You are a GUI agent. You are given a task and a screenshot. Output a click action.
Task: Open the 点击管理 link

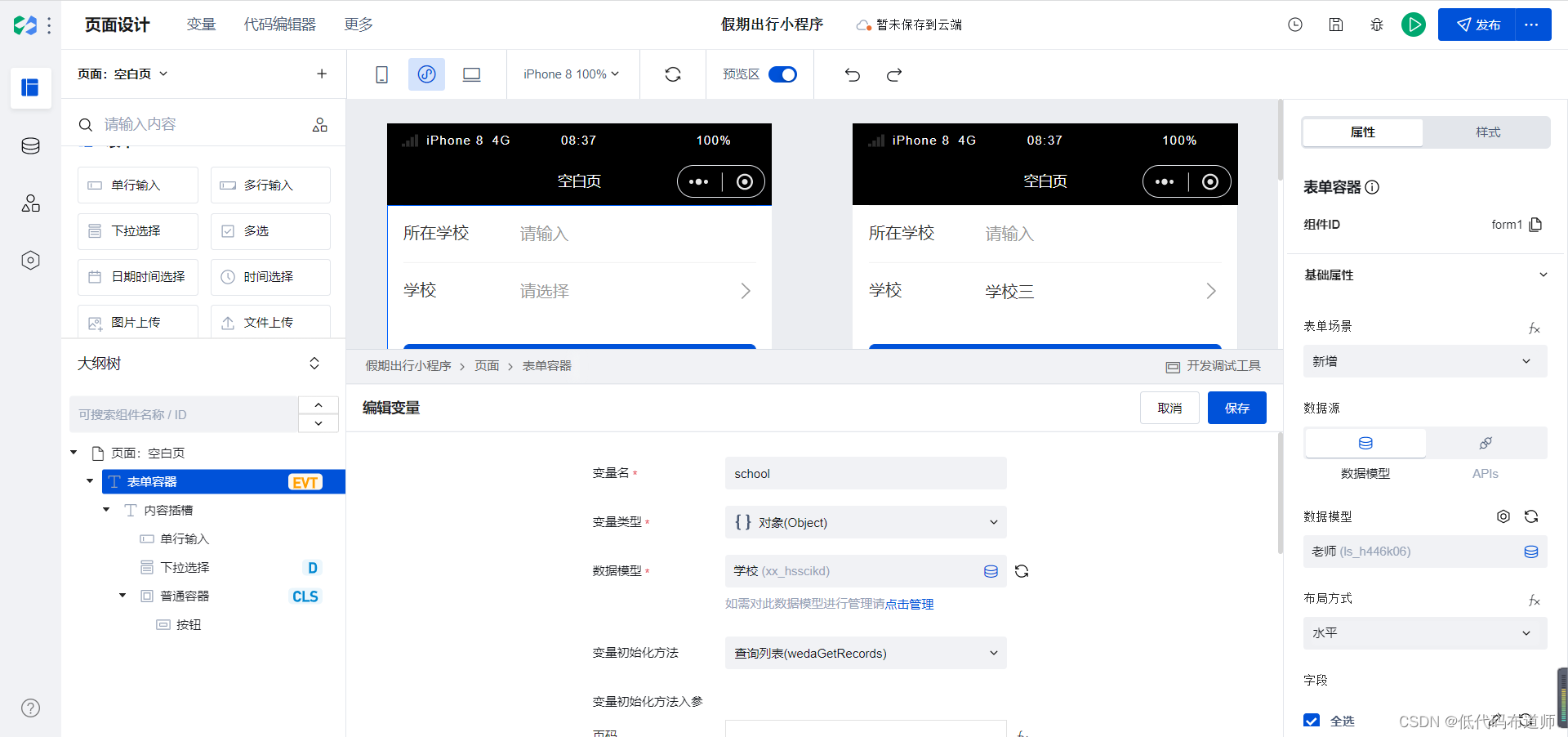click(909, 604)
